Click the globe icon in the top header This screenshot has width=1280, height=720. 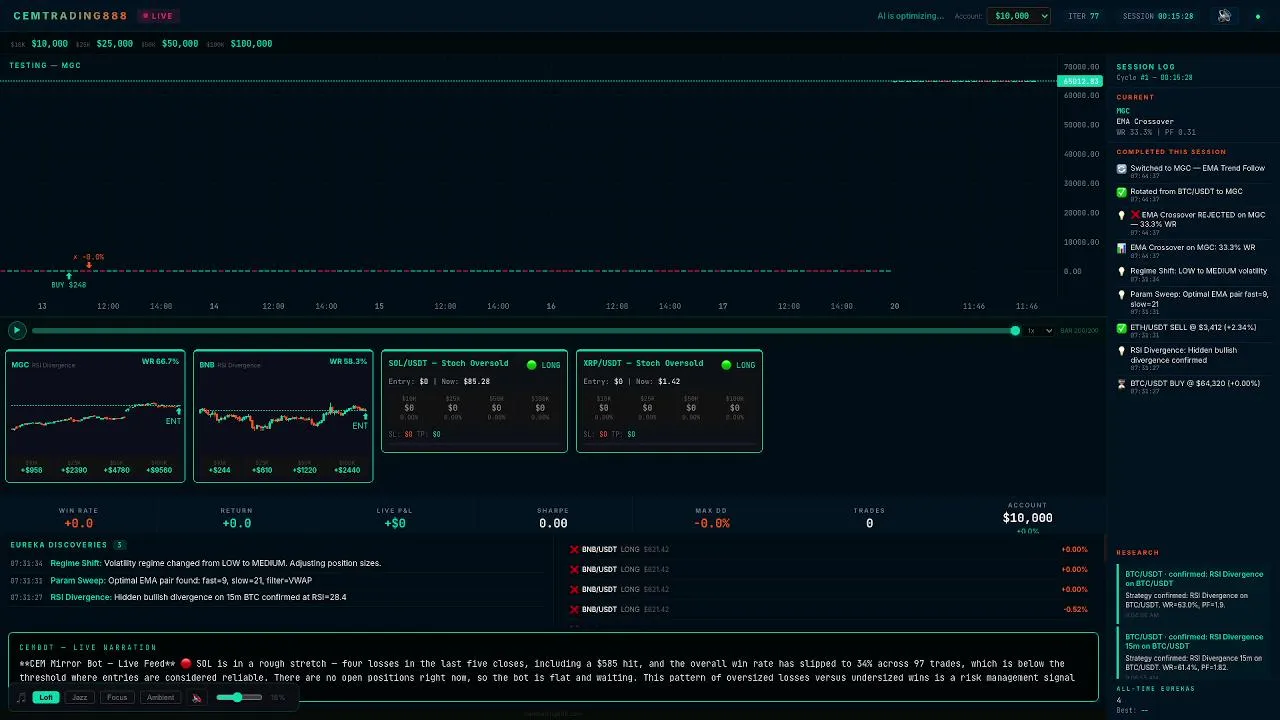point(1224,16)
